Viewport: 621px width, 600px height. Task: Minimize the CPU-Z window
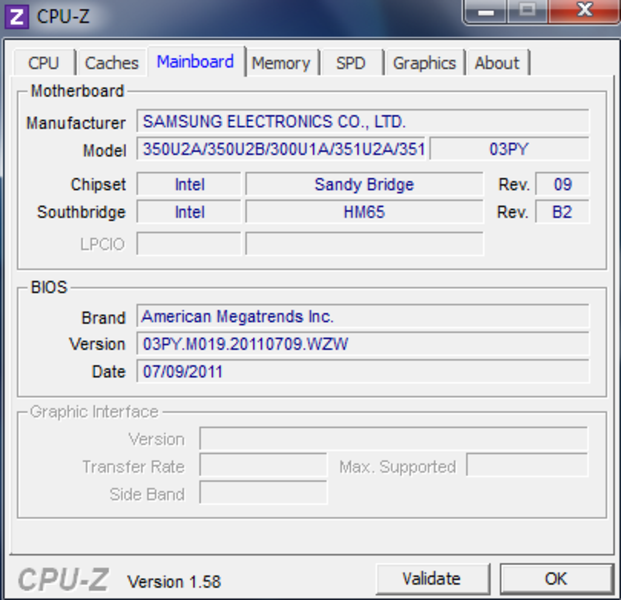coord(486,11)
